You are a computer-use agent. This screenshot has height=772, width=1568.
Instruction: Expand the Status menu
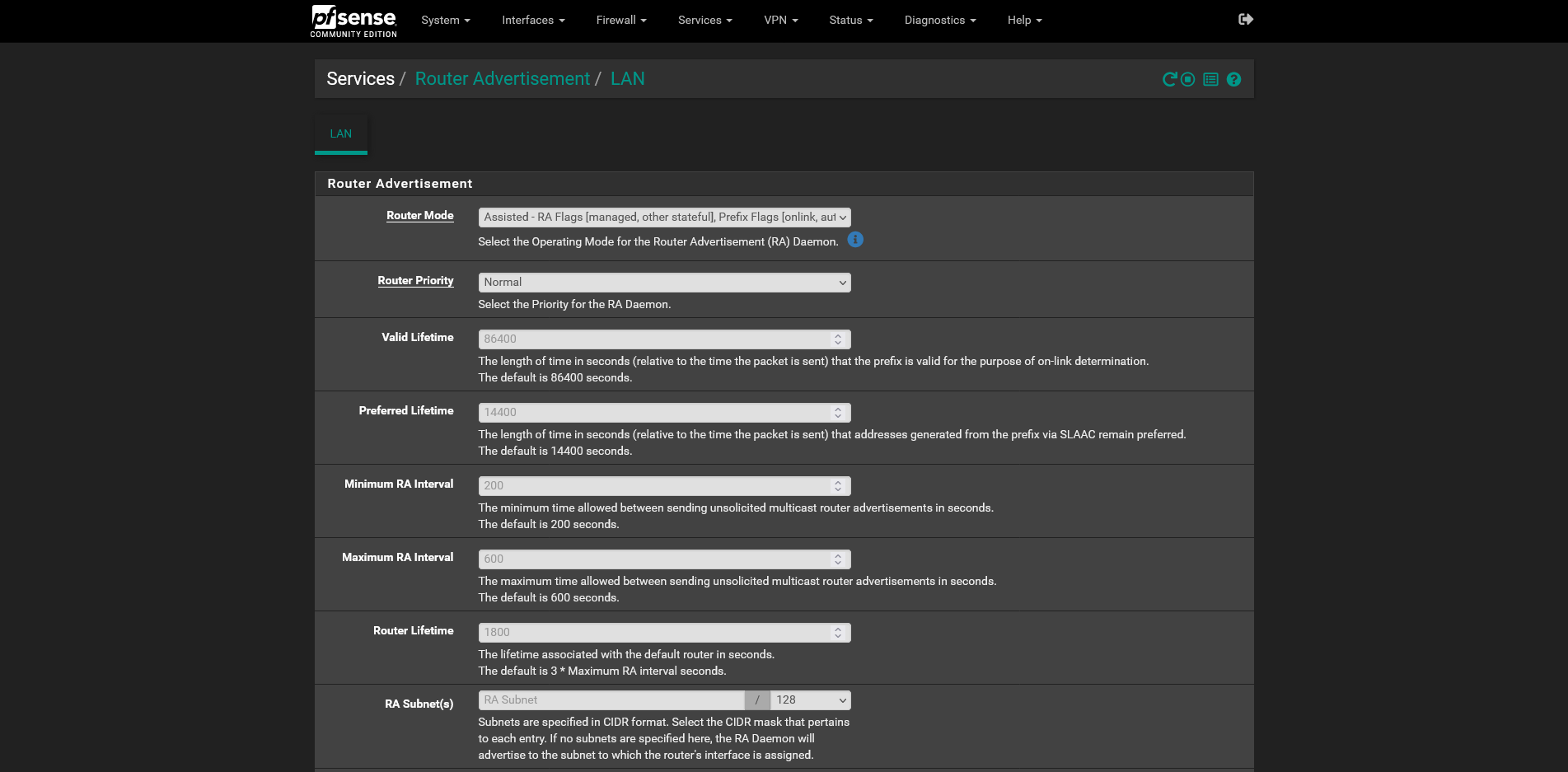pos(850,21)
